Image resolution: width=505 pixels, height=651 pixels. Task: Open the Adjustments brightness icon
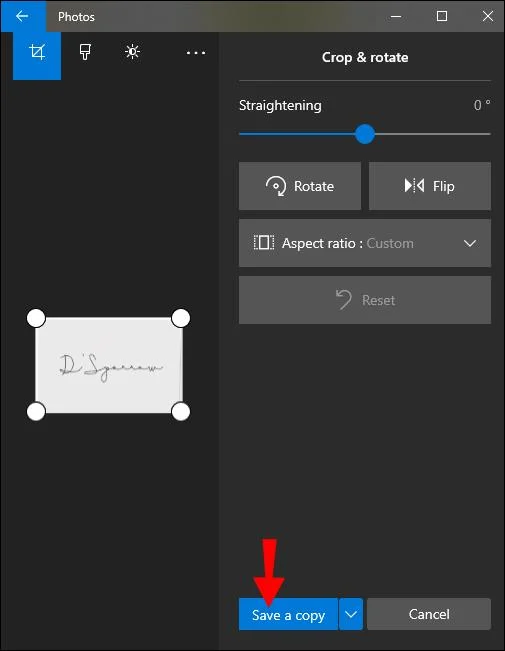132,52
